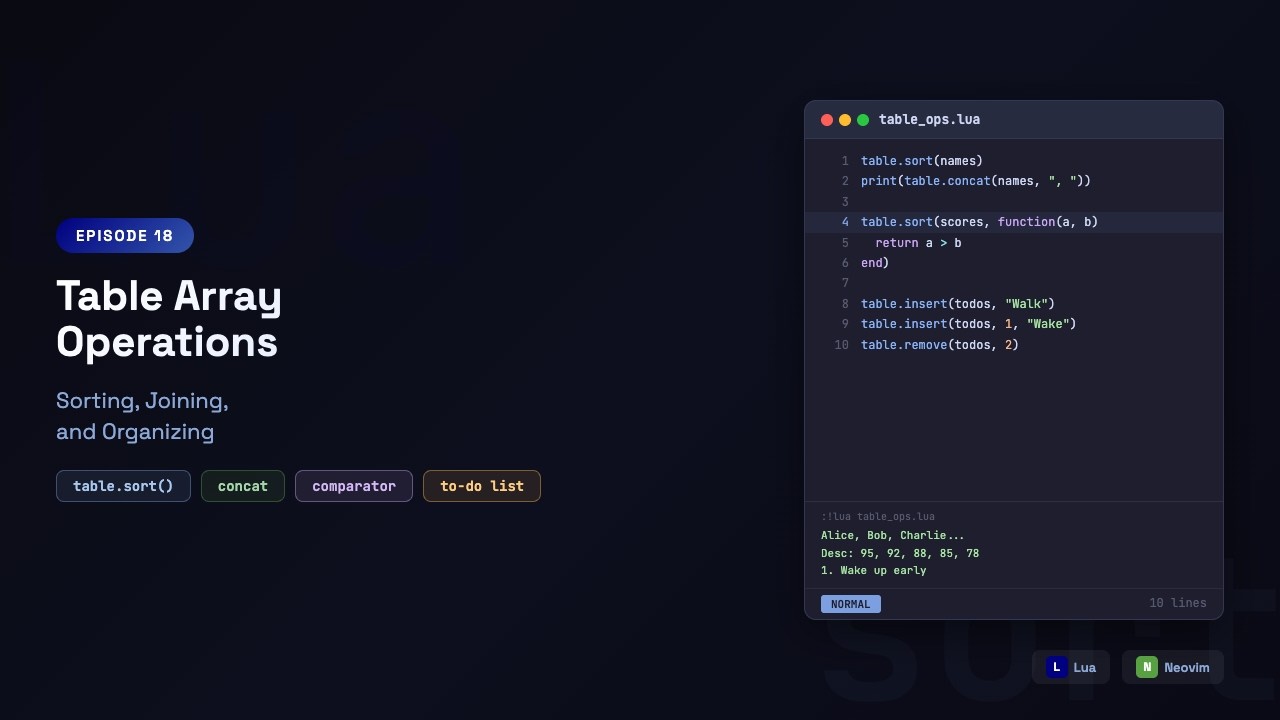Click output "1. Wake up early"
The width and height of the screenshot is (1280, 720).
pyautogui.click(x=874, y=571)
